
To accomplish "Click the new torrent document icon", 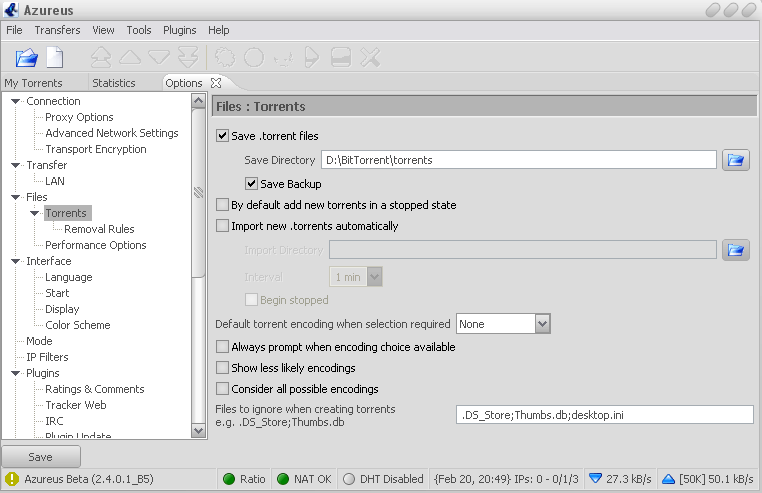I will point(54,57).
